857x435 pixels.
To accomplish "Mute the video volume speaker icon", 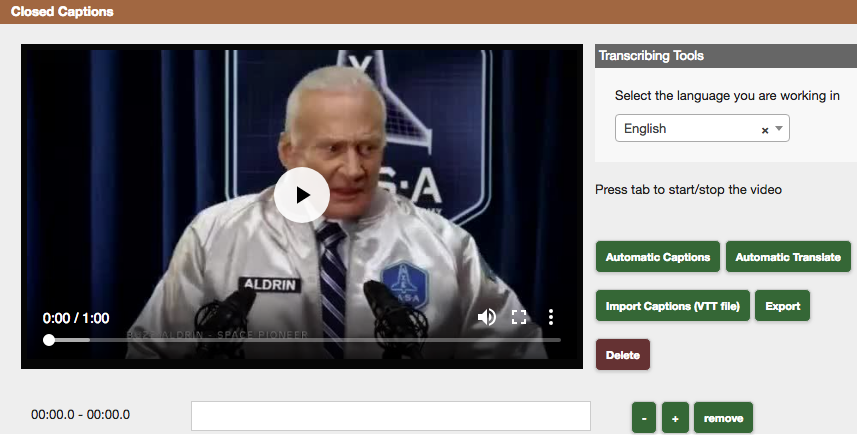I will (x=486, y=317).
